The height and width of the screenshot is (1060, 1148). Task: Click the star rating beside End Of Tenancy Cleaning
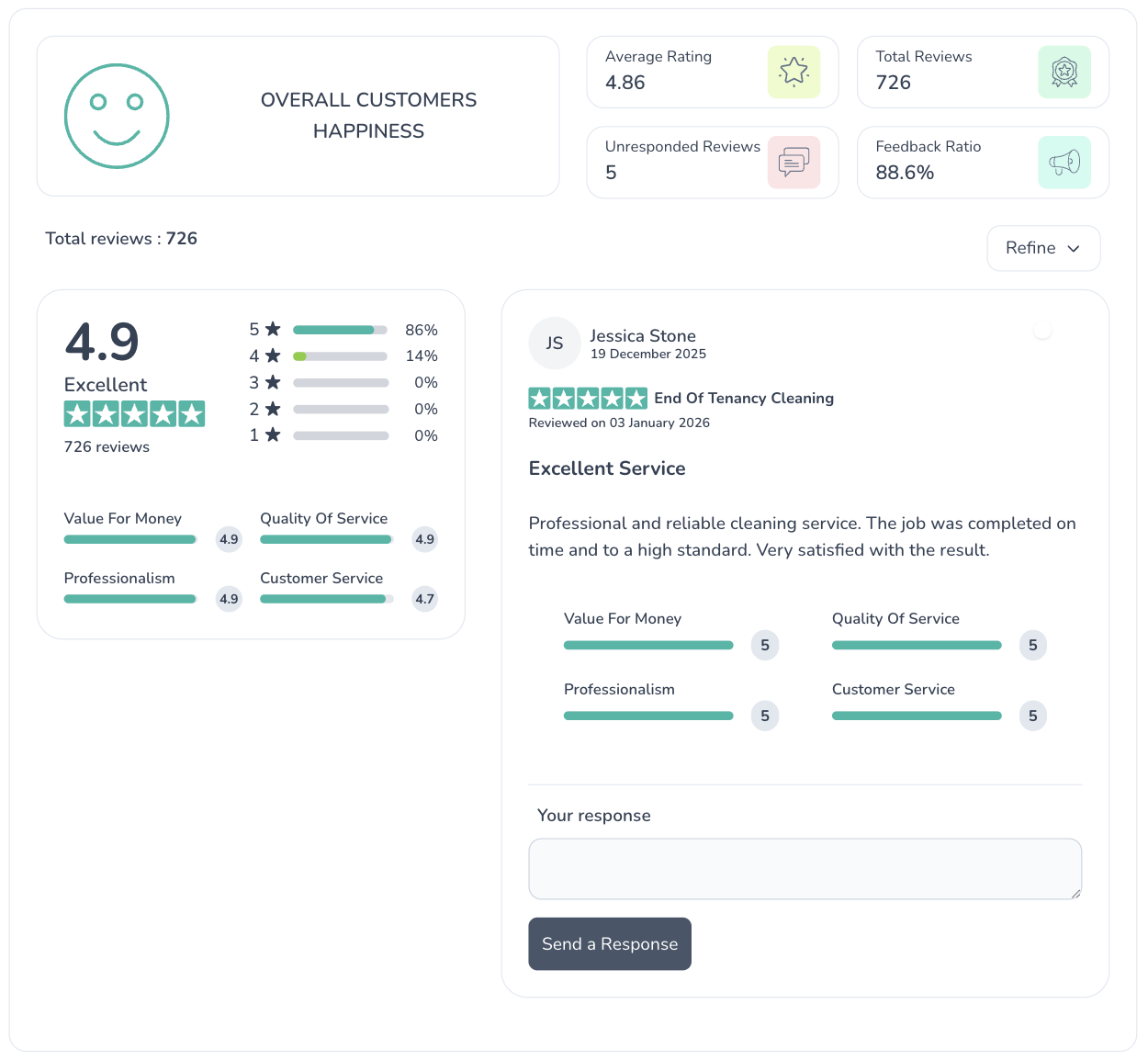(588, 398)
